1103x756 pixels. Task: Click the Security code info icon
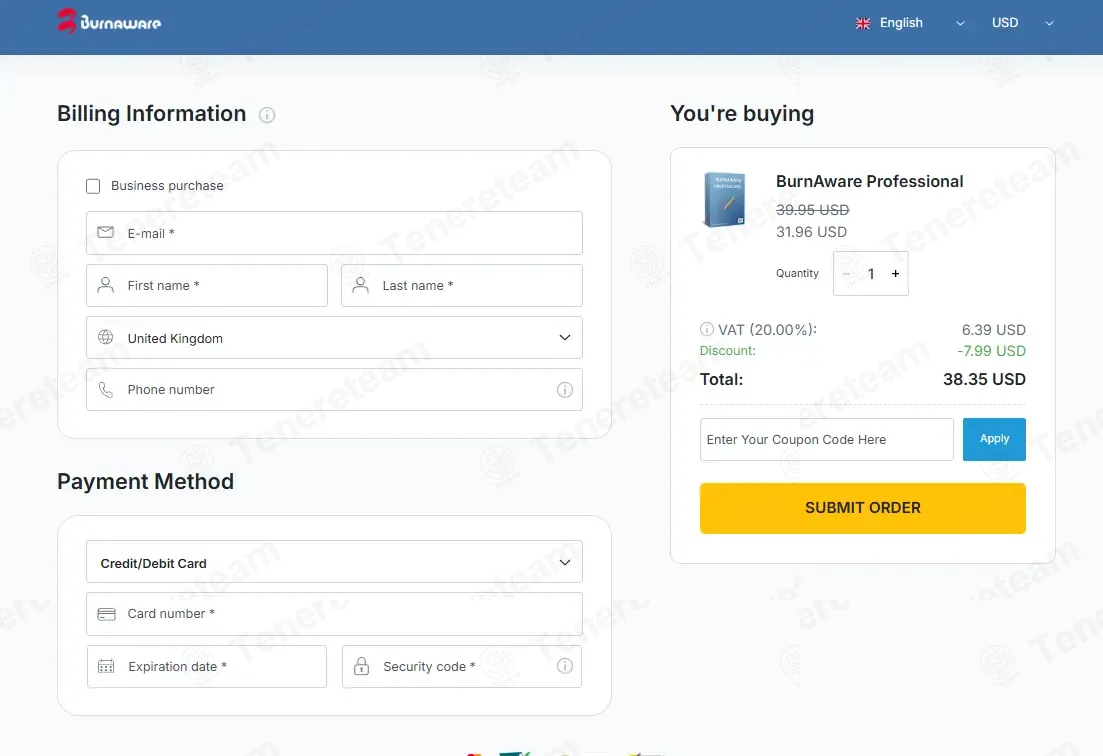(565, 666)
